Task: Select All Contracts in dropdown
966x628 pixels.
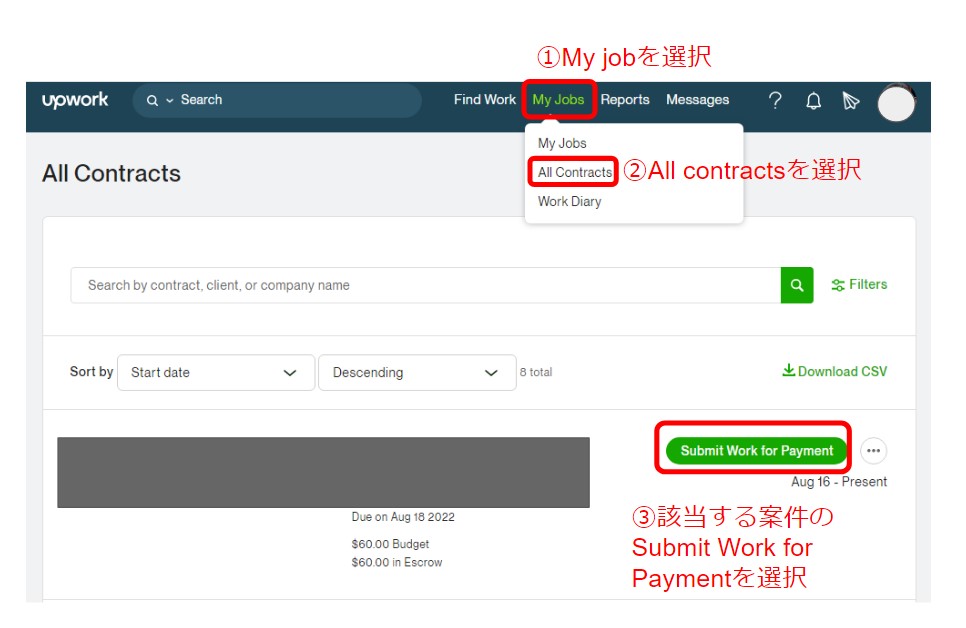Action: 575,172
